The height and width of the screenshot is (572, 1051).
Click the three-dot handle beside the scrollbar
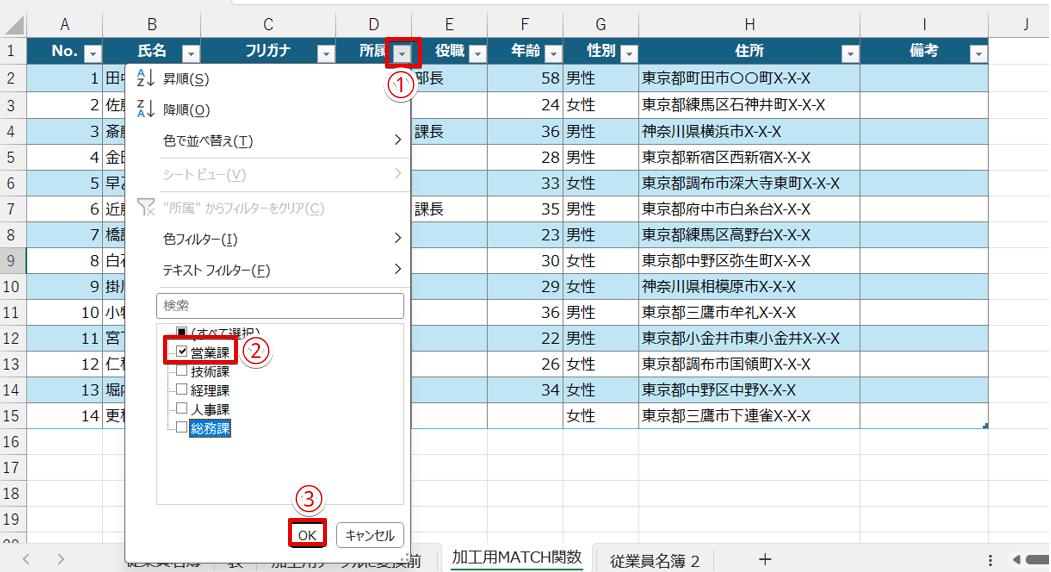(x=991, y=559)
